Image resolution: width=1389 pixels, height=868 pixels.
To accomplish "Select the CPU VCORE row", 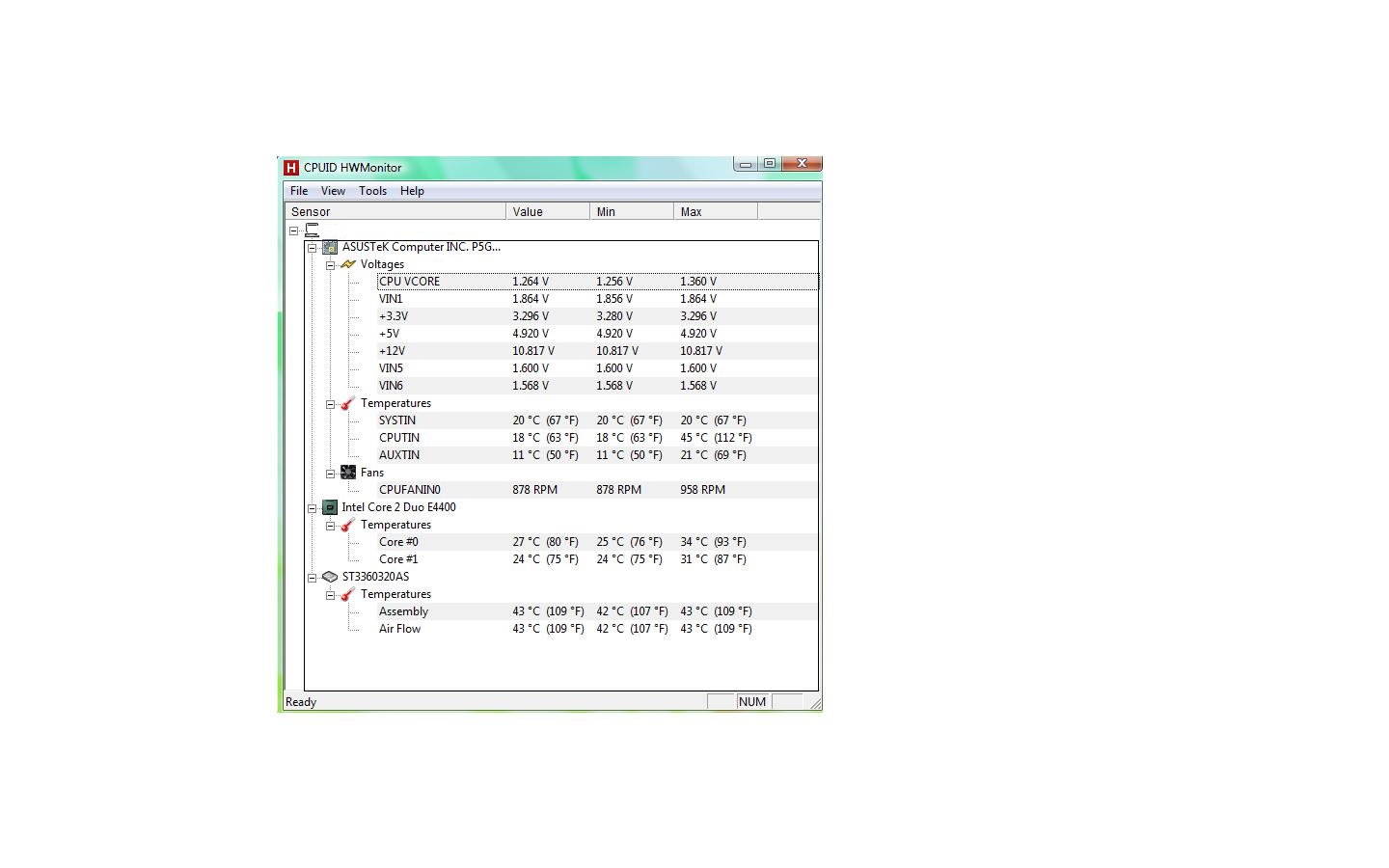I will (x=598, y=282).
